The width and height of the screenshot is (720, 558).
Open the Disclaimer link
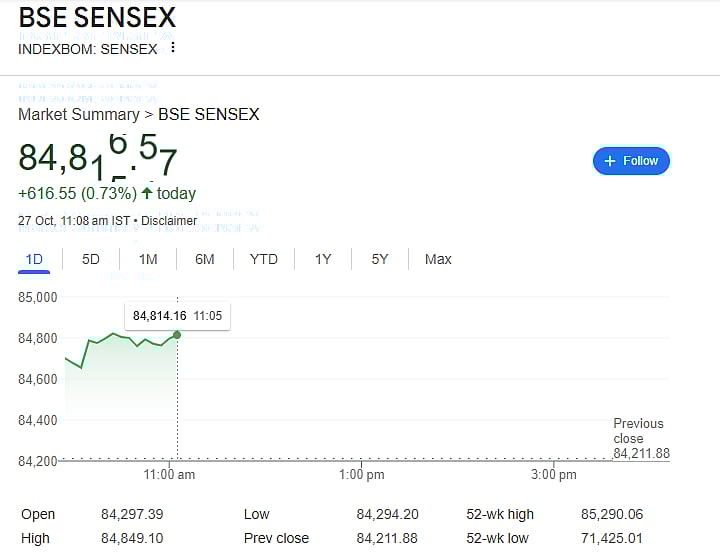tap(169, 220)
